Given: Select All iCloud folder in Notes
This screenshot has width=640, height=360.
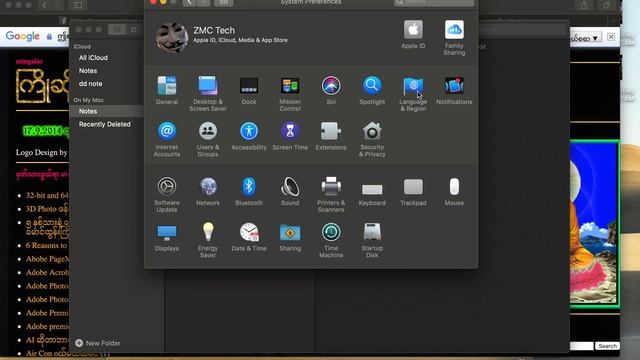Looking at the screenshot, I should point(93,58).
